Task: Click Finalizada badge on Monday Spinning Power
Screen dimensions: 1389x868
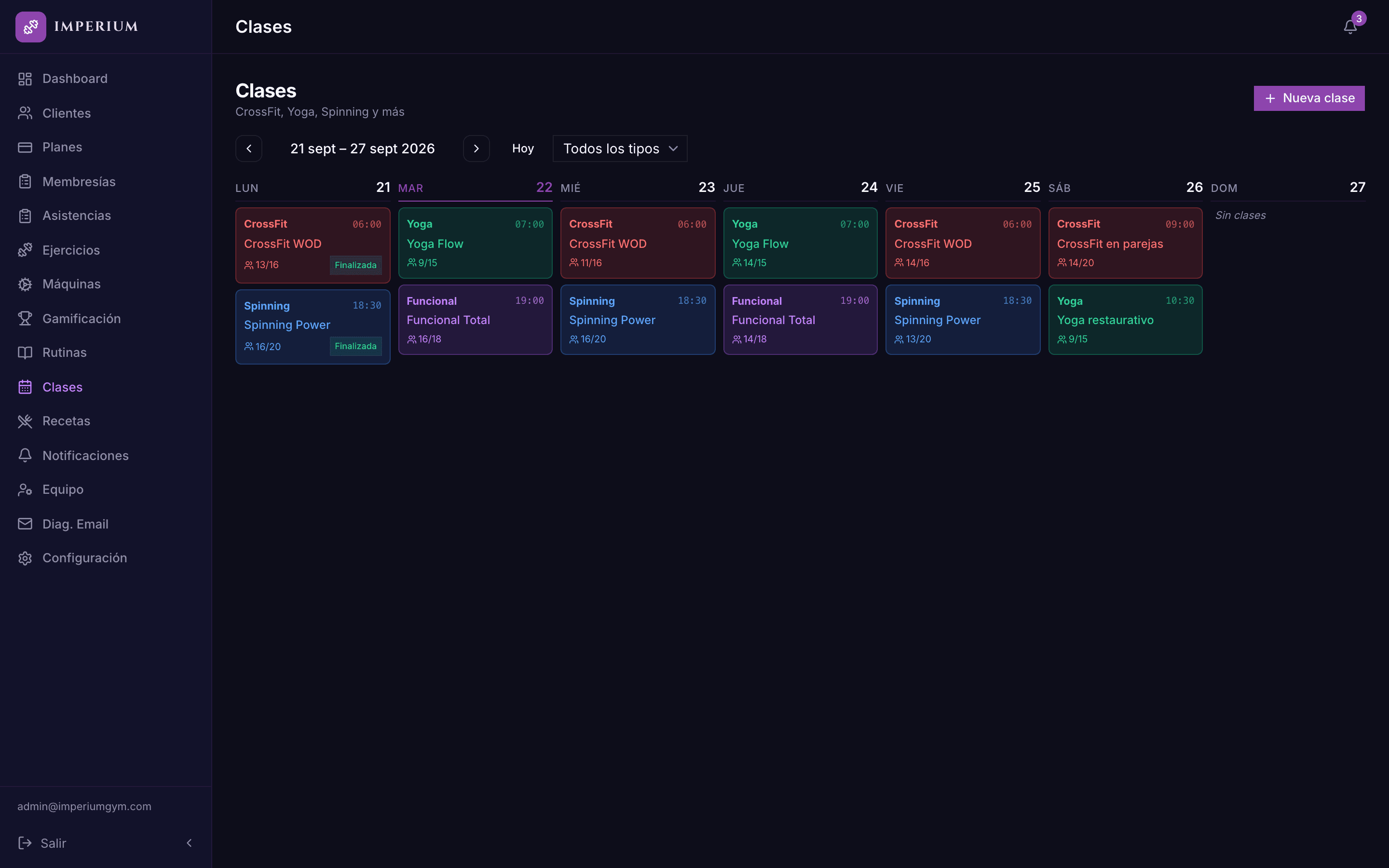Action: (355, 346)
